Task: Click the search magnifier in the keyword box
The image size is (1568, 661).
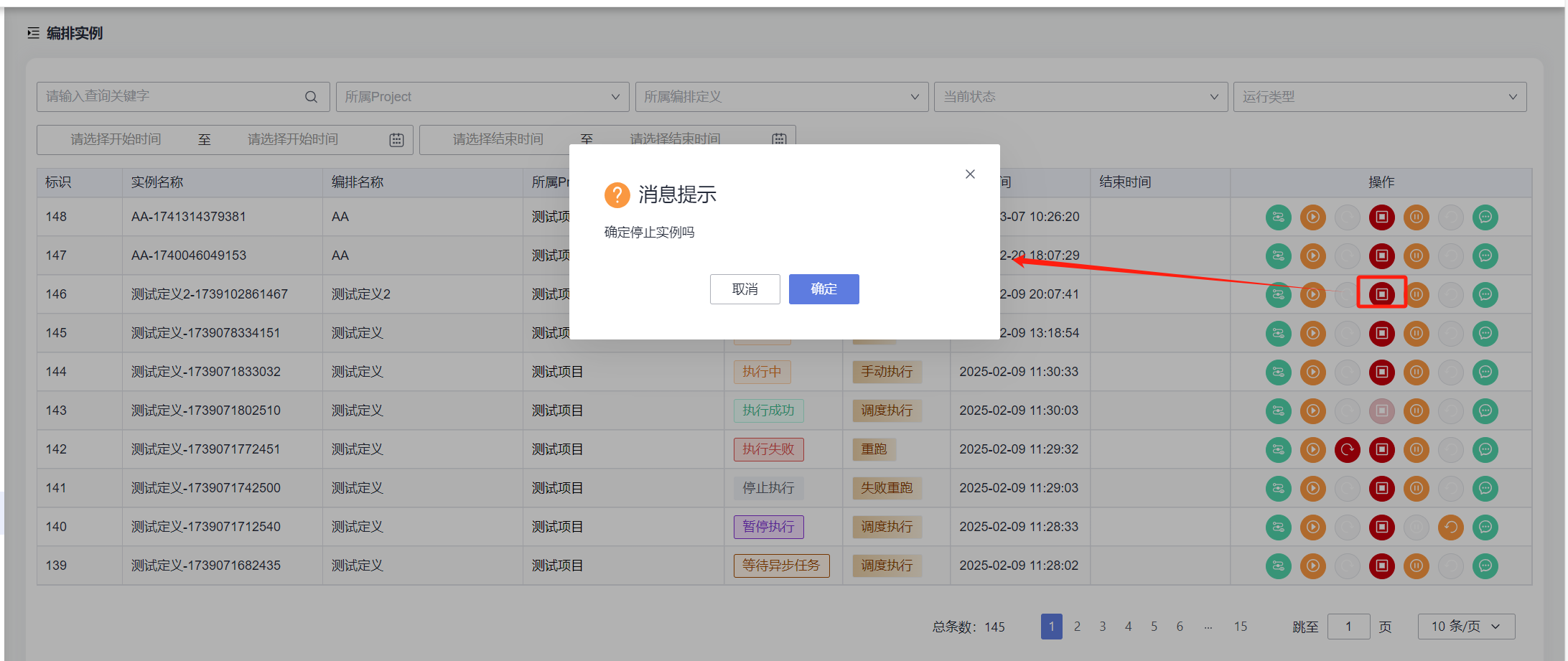Action: (x=311, y=97)
